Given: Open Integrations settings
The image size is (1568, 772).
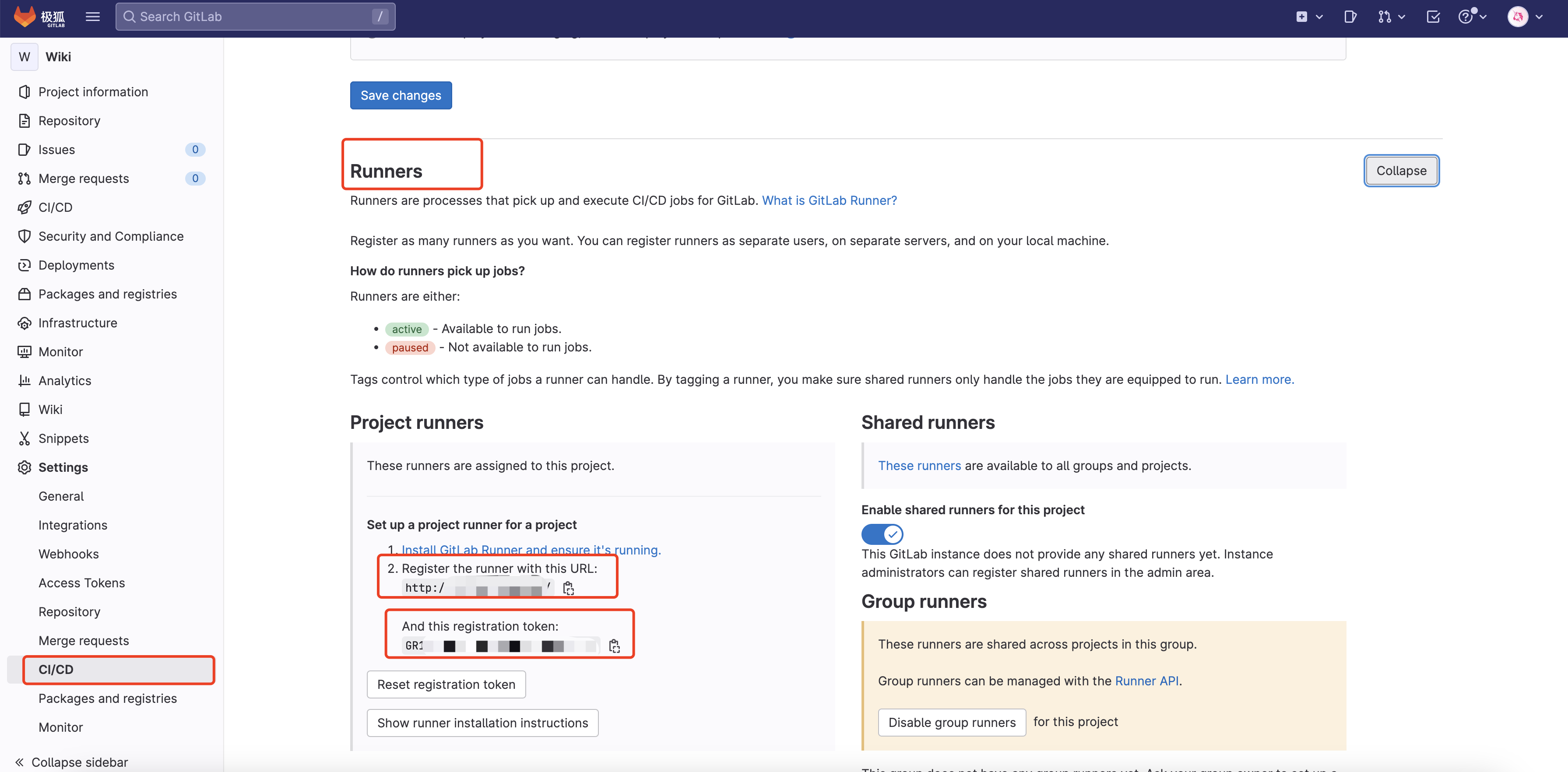Looking at the screenshot, I should pos(72,525).
